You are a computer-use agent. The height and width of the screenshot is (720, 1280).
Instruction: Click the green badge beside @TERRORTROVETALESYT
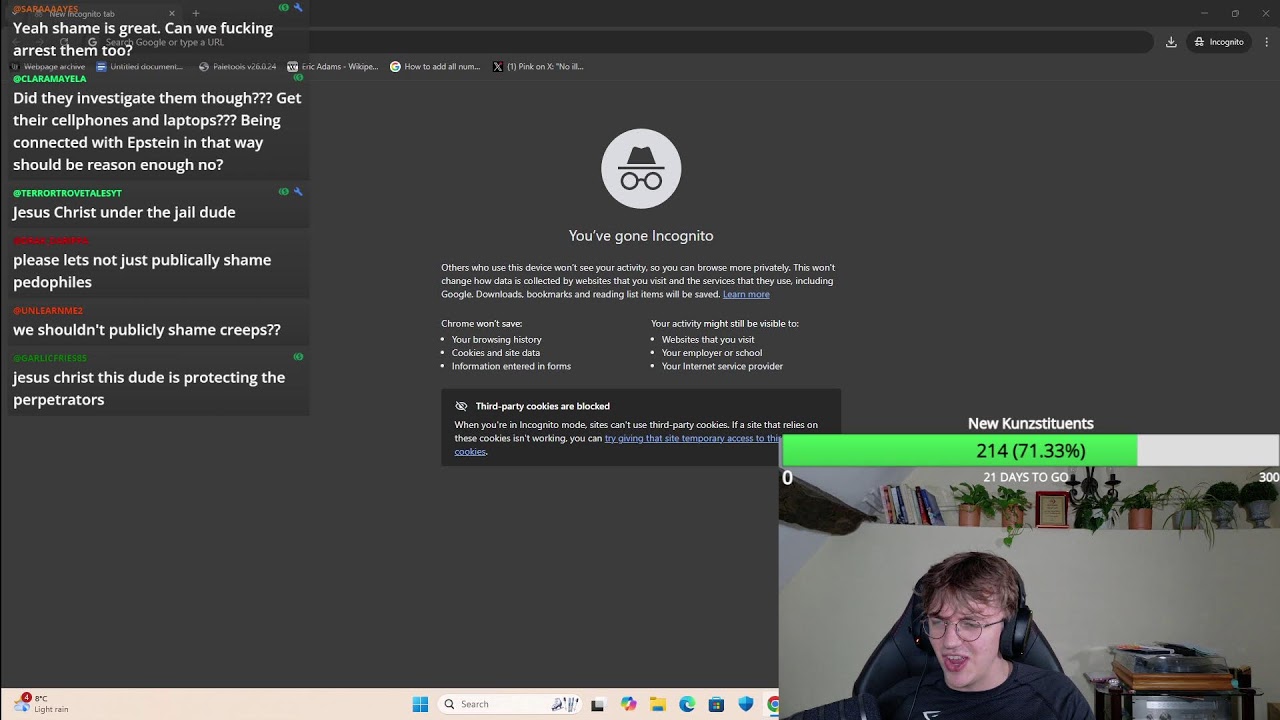click(x=284, y=192)
